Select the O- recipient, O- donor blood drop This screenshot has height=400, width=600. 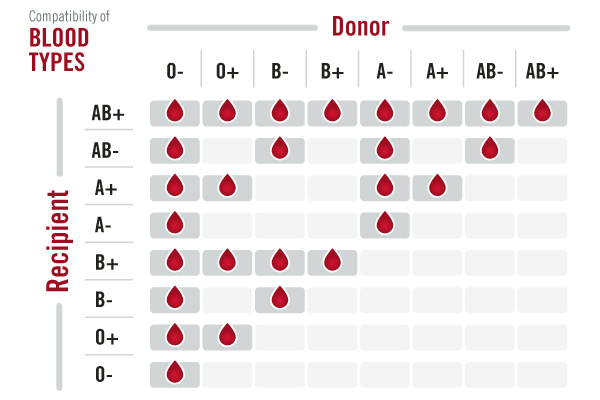[x=175, y=373]
